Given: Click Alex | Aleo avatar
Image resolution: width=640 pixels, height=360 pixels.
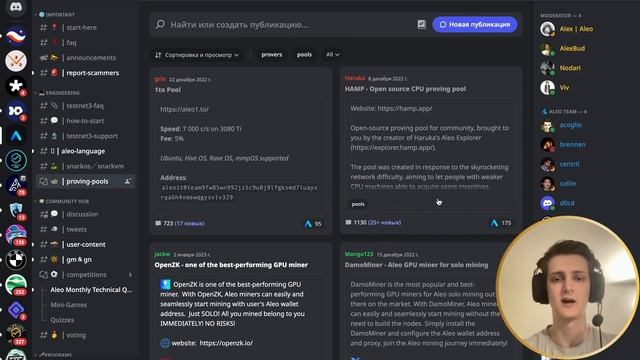Looking at the screenshot, I should click(547, 29).
